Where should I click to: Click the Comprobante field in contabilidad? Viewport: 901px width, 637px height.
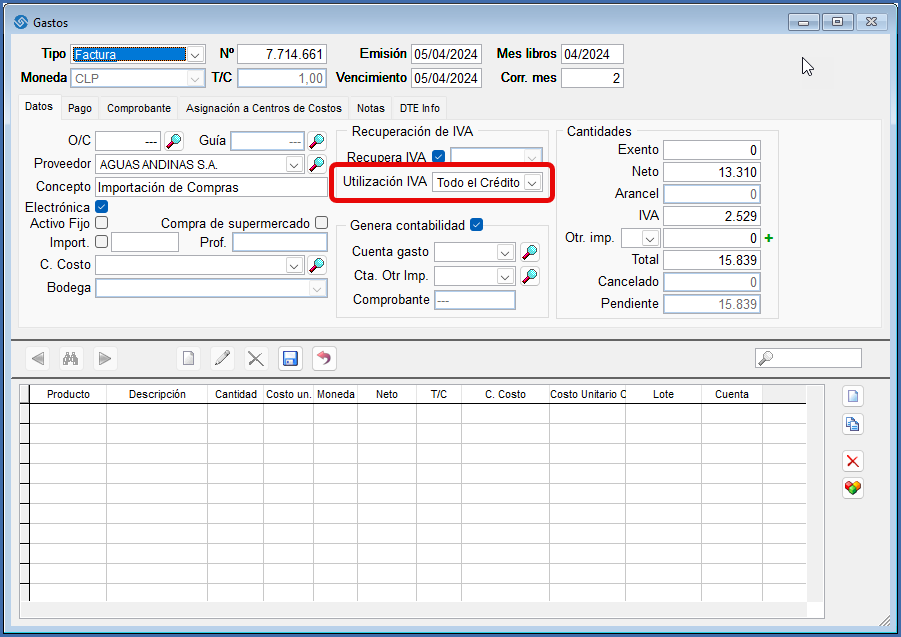tap(475, 300)
